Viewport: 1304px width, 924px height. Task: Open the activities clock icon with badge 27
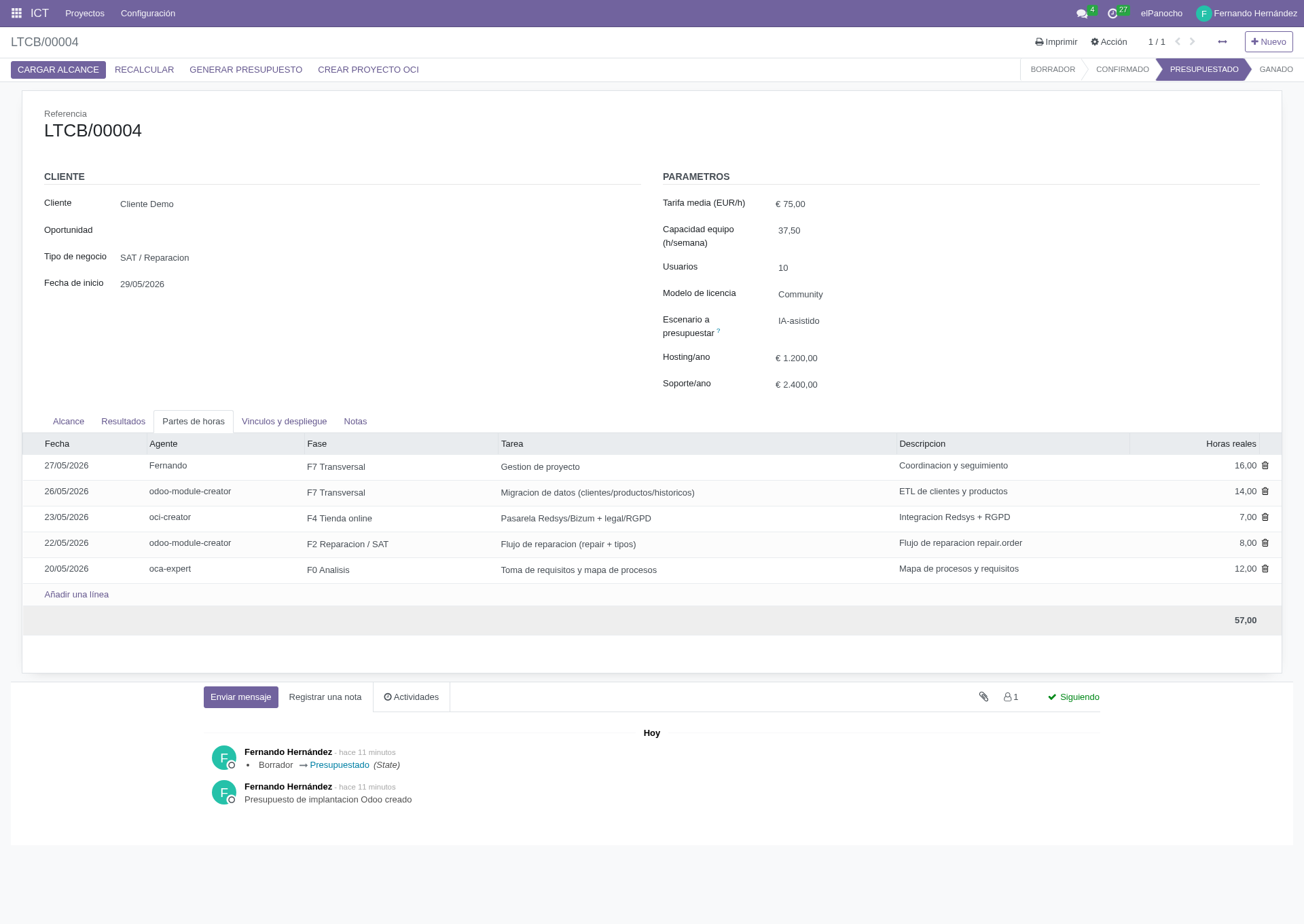coord(1112,14)
